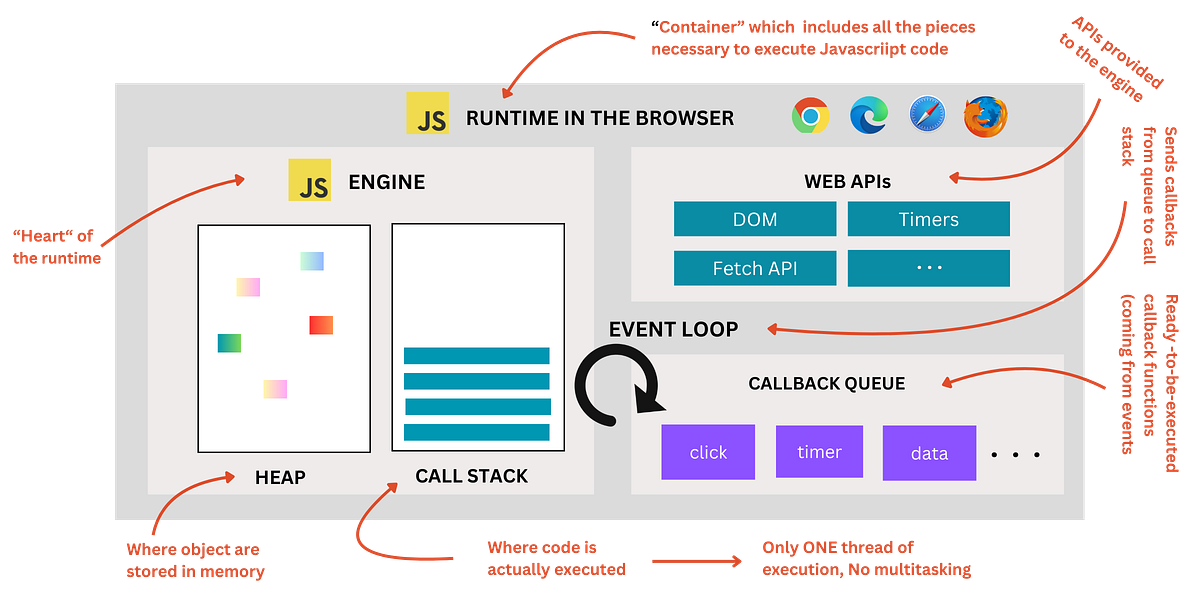The width and height of the screenshot is (1200, 600).
Task: Select the JS logo beside the Engine label
Action: click(x=310, y=182)
